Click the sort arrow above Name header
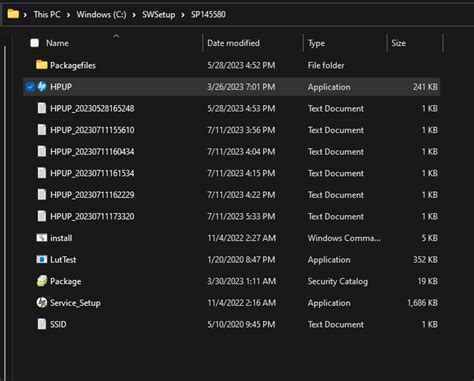 click(x=116, y=36)
